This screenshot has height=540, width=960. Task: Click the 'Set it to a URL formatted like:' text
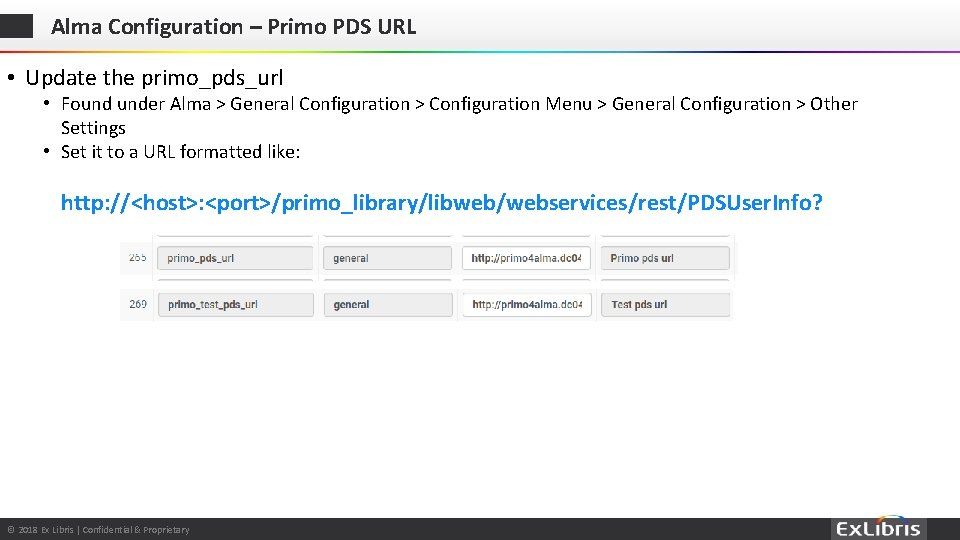181,152
